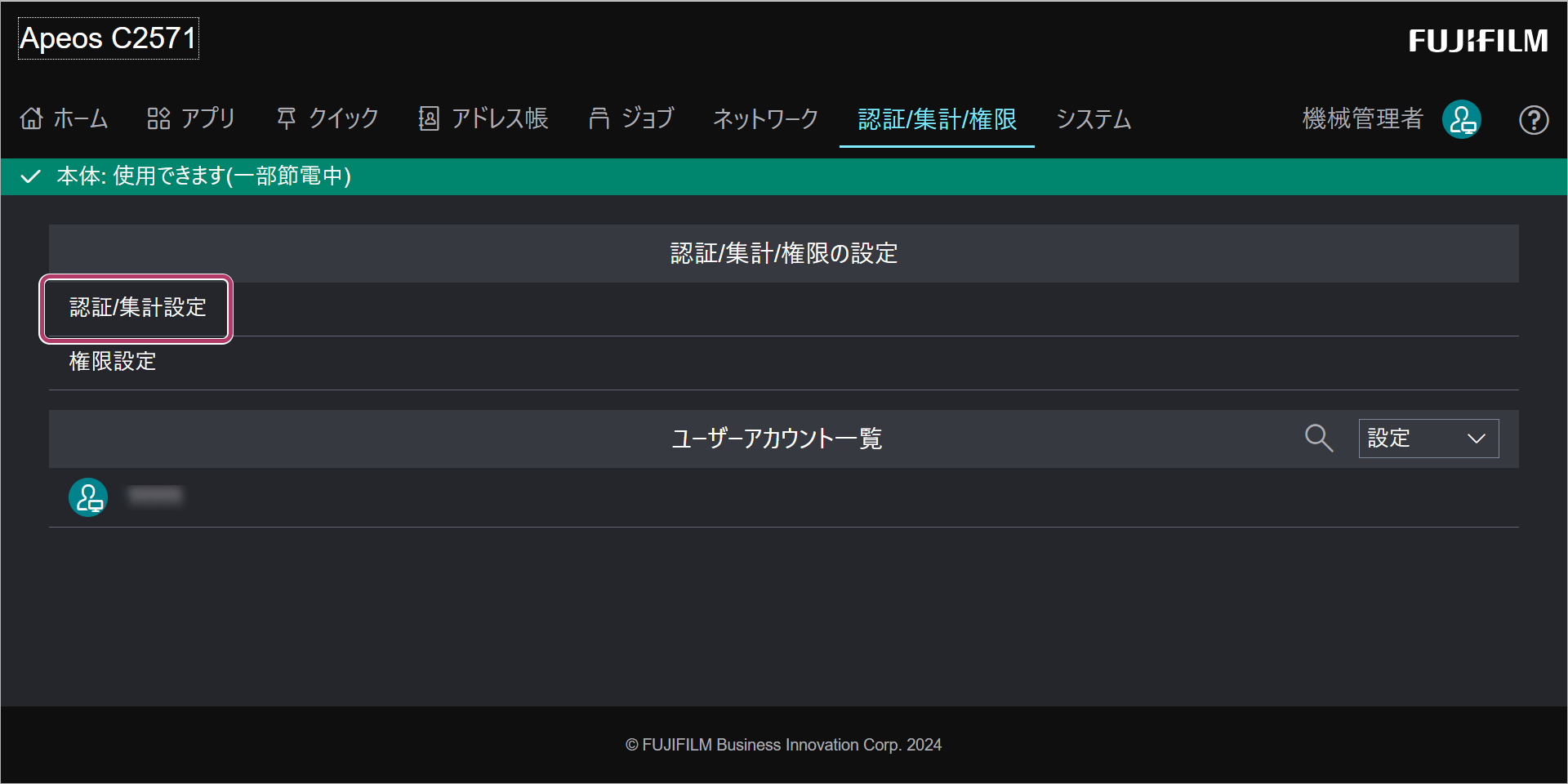Click the 機械管理者 label
1568x784 pixels.
click(x=1363, y=119)
